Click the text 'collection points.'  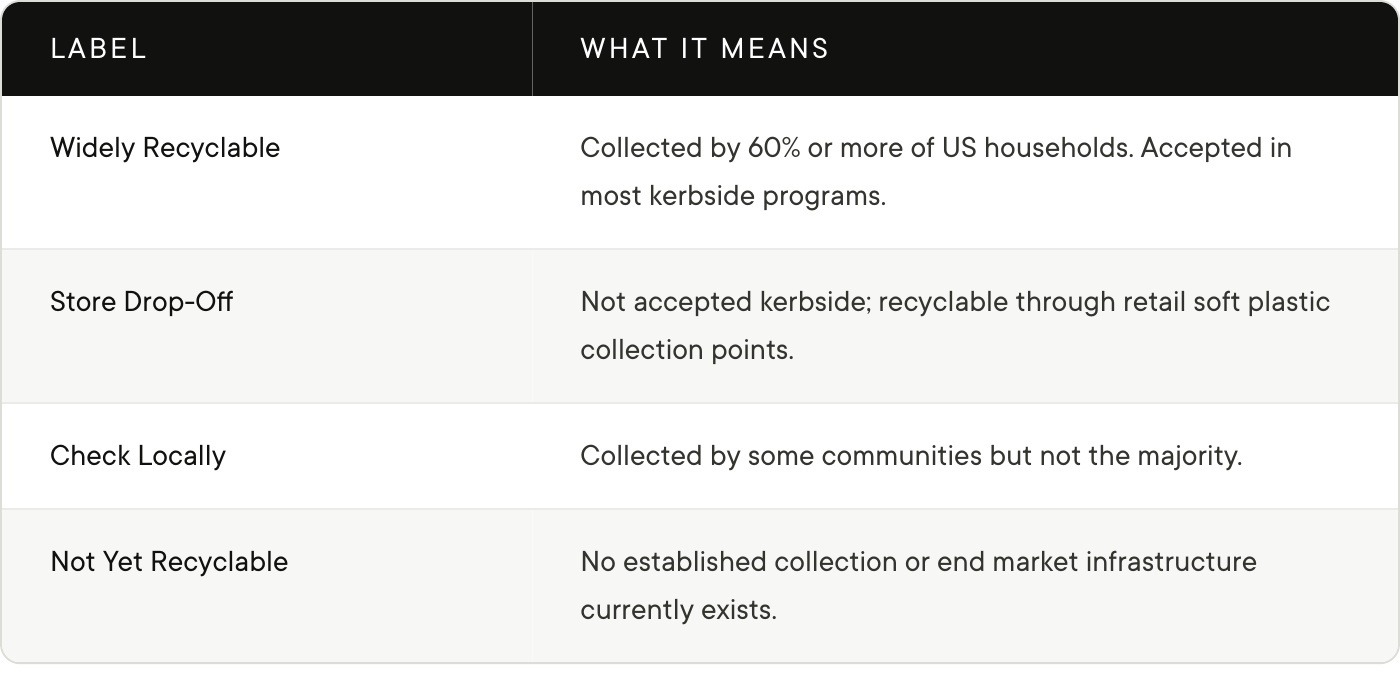point(687,350)
